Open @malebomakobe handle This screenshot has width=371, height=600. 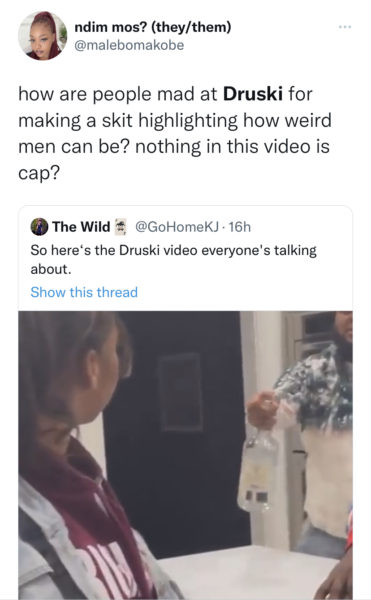tap(129, 45)
